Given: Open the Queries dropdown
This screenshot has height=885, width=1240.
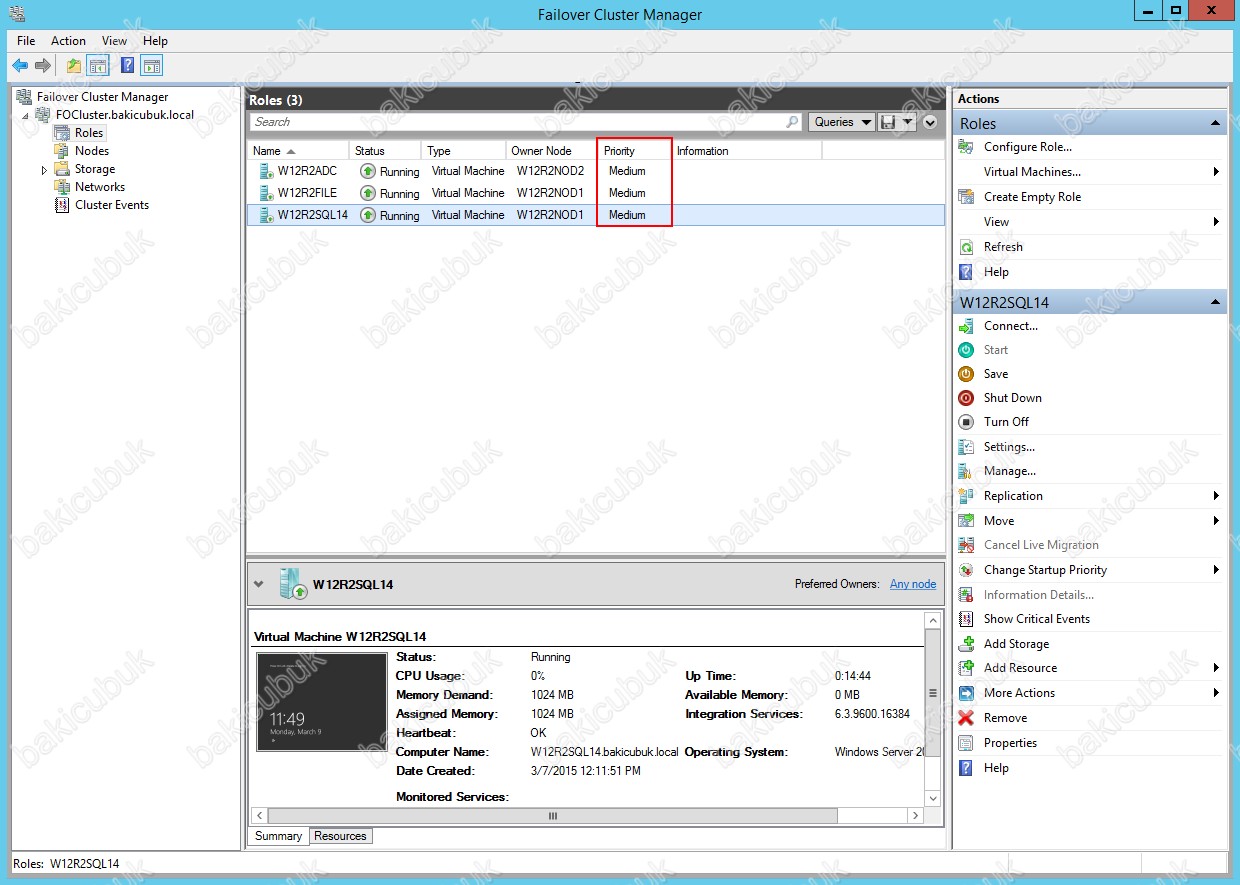Looking at the screenshot, I should [841, 122].
